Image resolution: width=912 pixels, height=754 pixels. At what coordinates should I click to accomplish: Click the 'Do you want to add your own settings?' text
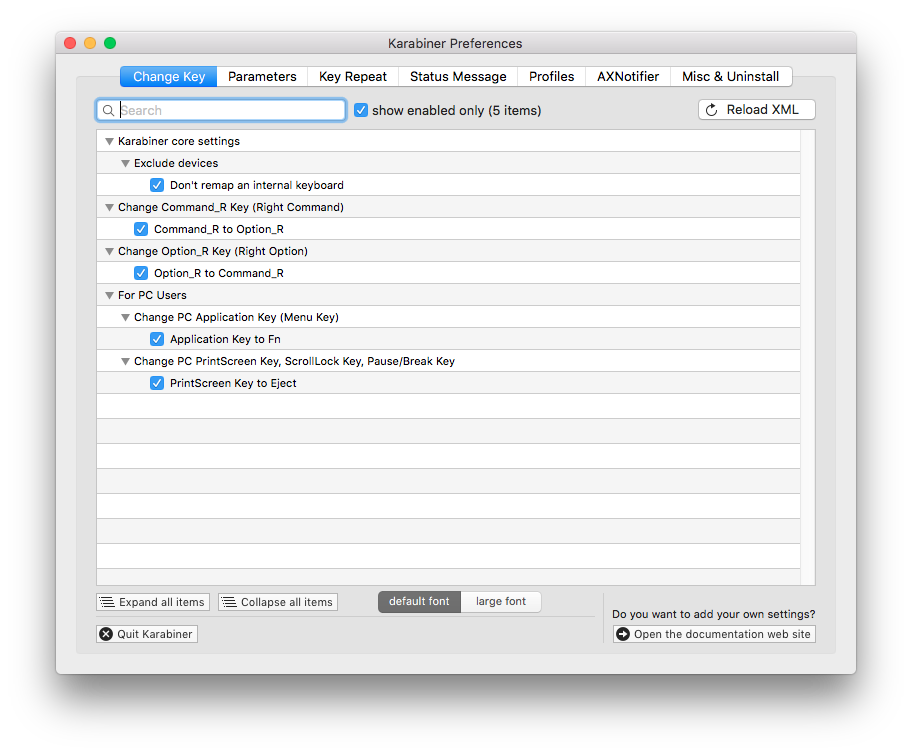[714, 614]
